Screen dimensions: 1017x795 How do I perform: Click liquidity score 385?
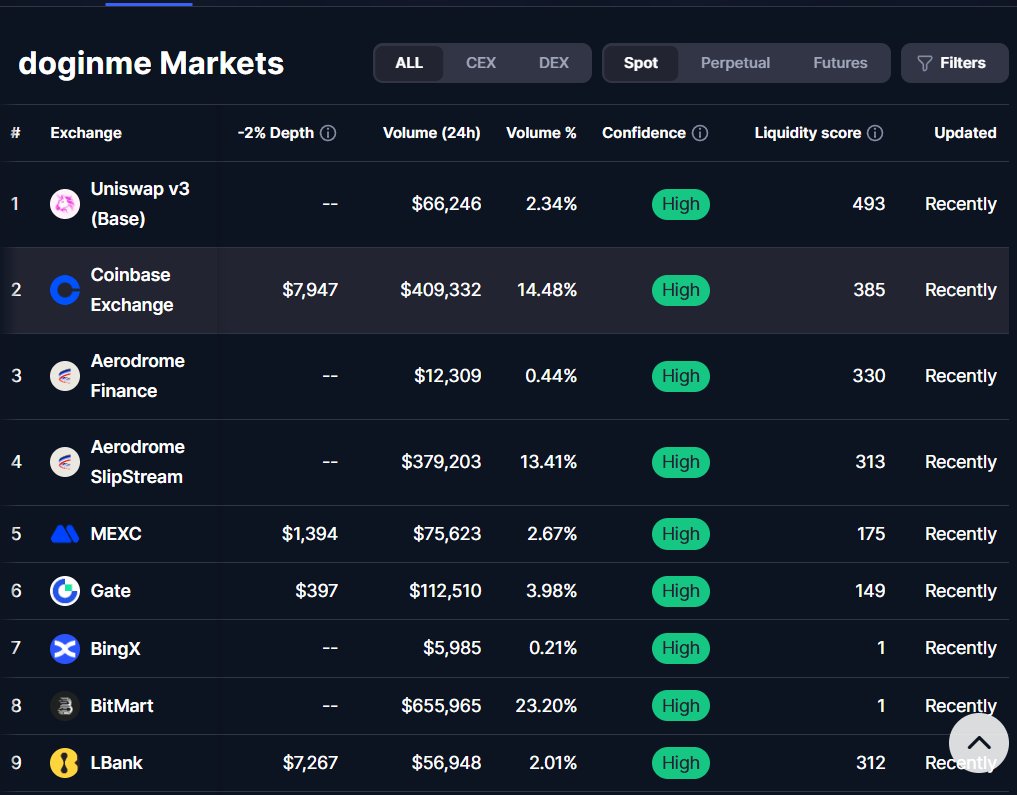(869, 289)
